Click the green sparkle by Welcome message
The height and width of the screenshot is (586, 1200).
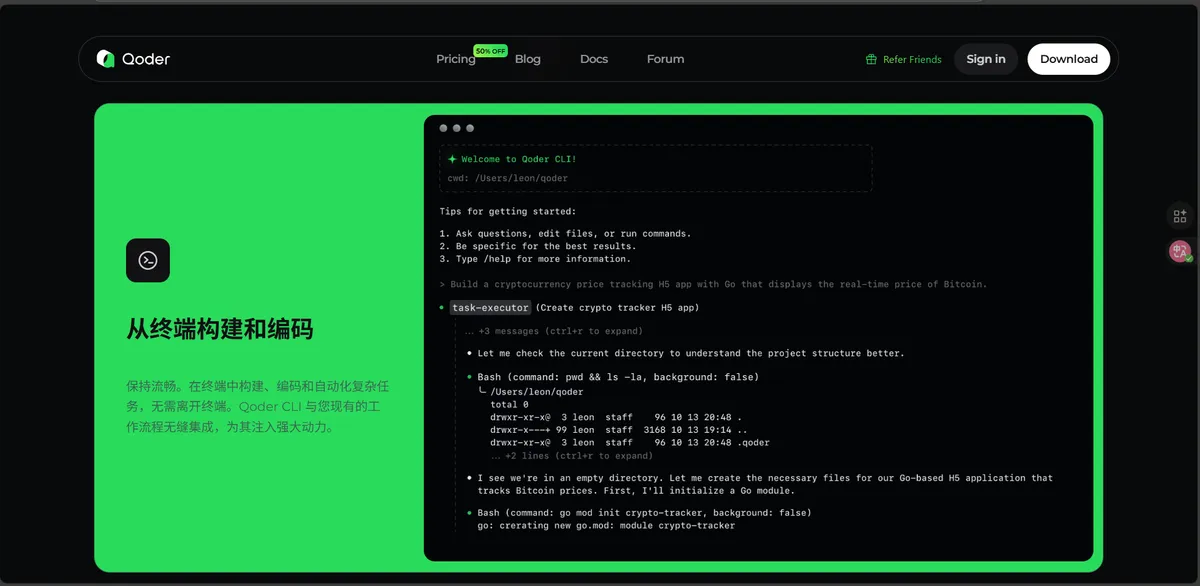click(452, 159)
